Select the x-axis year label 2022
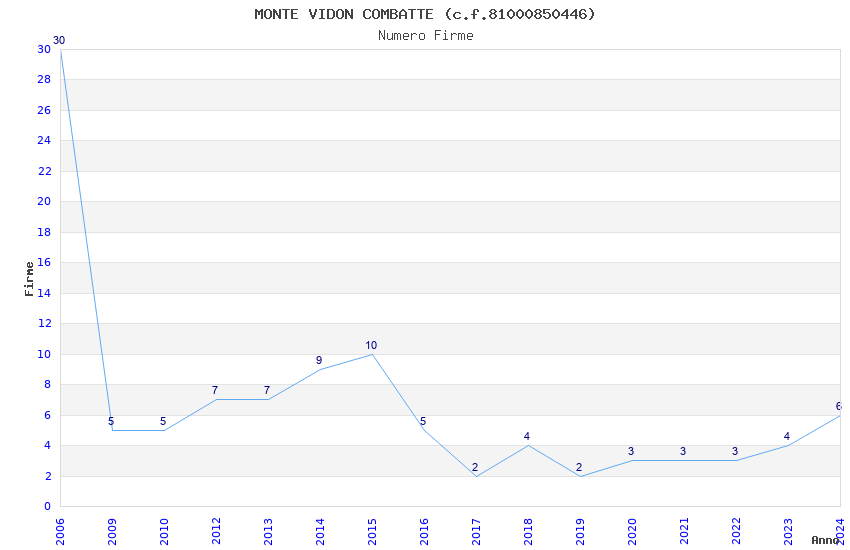Screen dimensions: 850x550 736,532
